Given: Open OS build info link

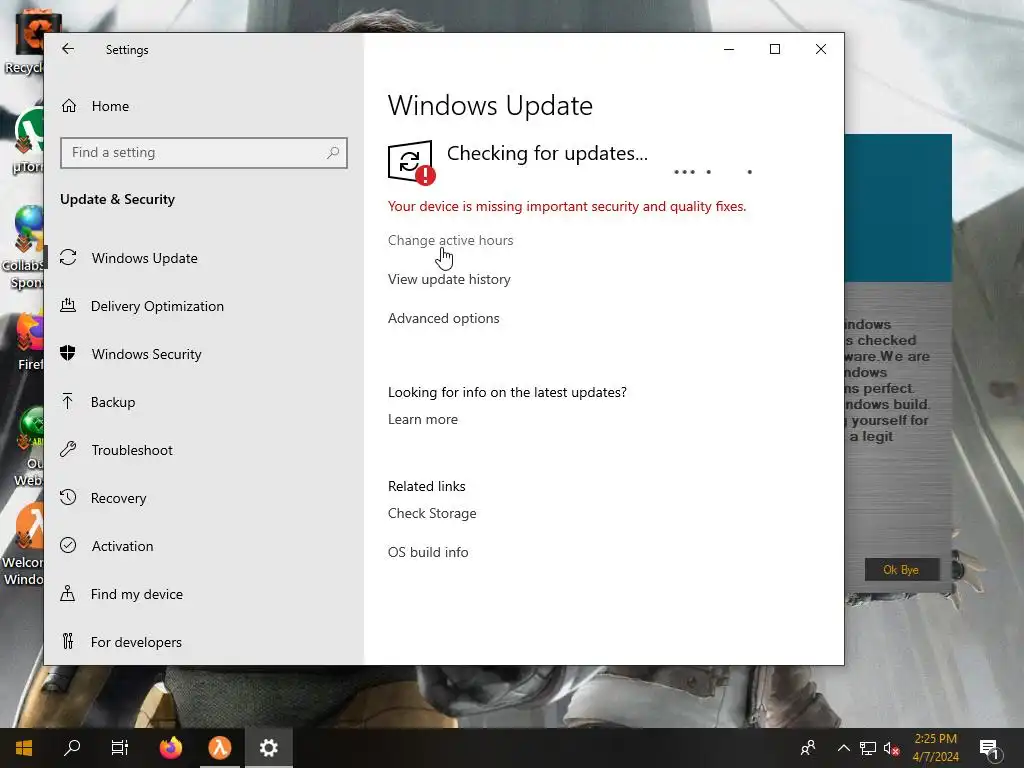Looking at the screenshot, I should coord(428,552).
